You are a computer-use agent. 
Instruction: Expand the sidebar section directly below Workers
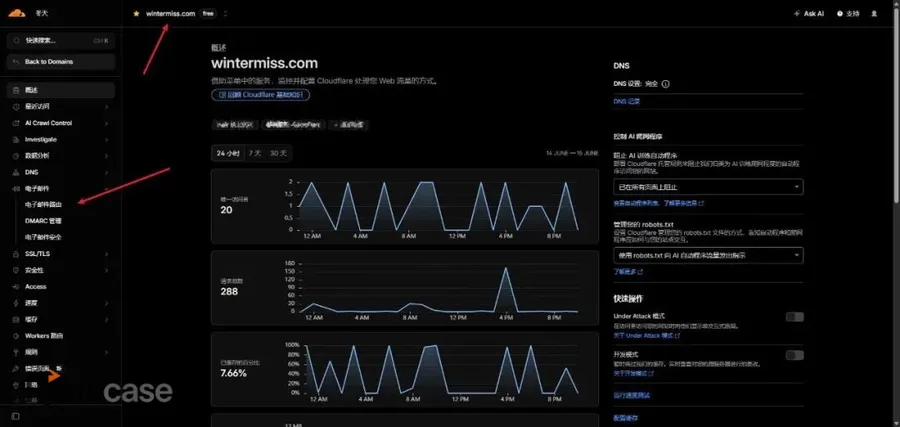[107, 352]
